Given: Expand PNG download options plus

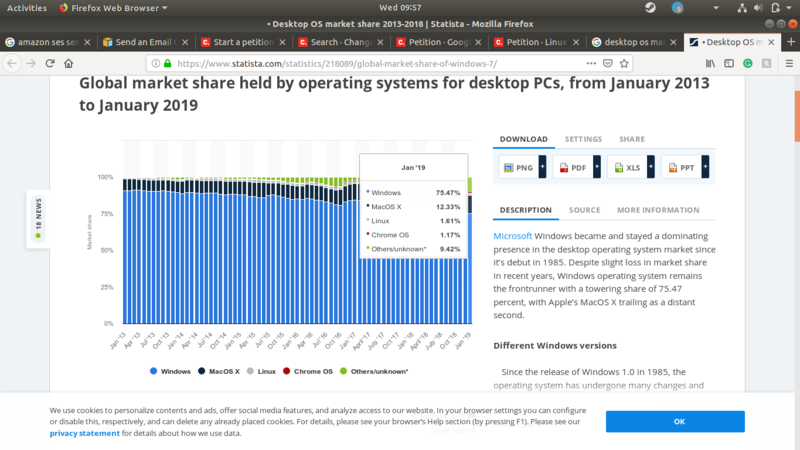Looking at the screenshot, I should tap(542, 167).
